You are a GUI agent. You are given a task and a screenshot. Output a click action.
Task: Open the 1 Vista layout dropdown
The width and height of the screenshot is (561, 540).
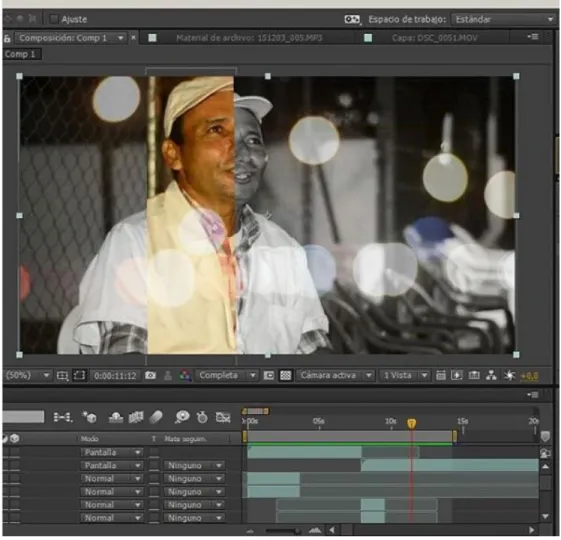404,375
